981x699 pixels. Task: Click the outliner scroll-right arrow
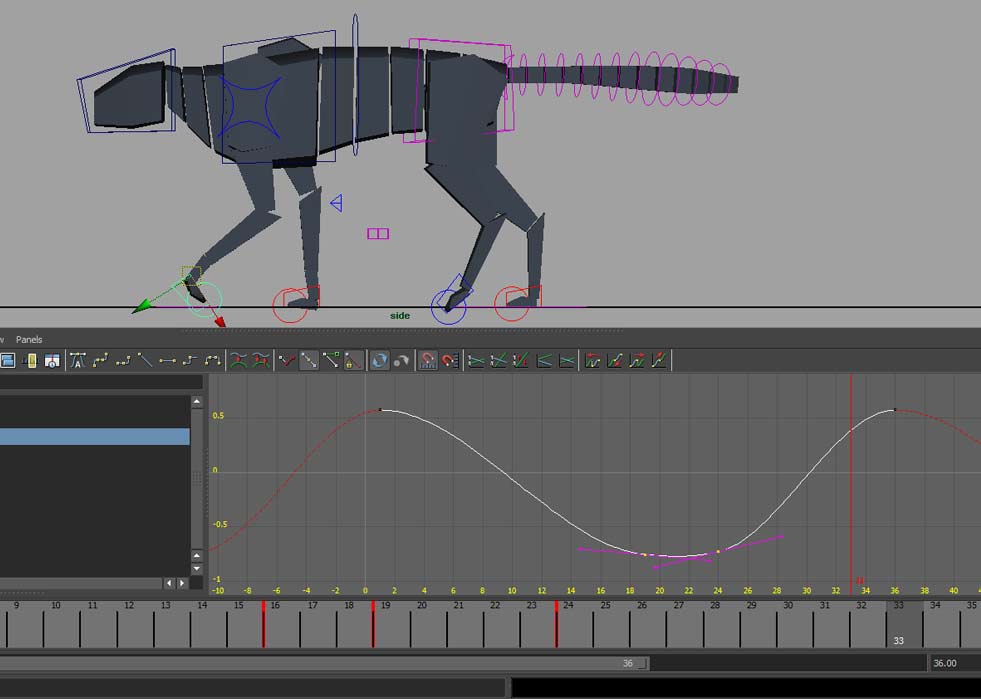[x=182, y=583]
